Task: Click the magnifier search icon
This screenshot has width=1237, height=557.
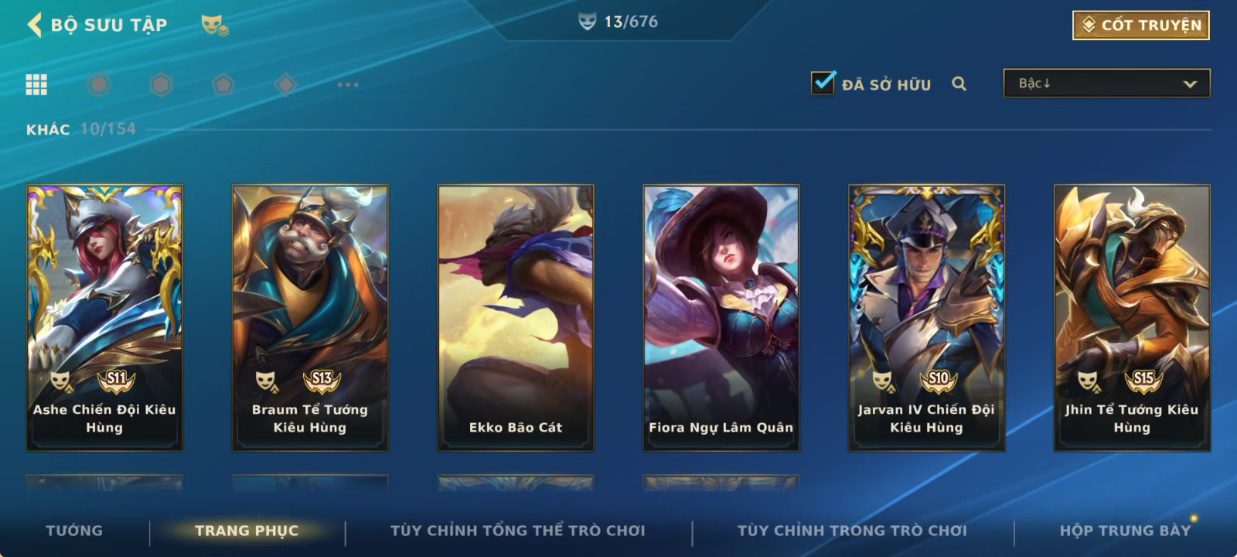Action: pos(959,84)
